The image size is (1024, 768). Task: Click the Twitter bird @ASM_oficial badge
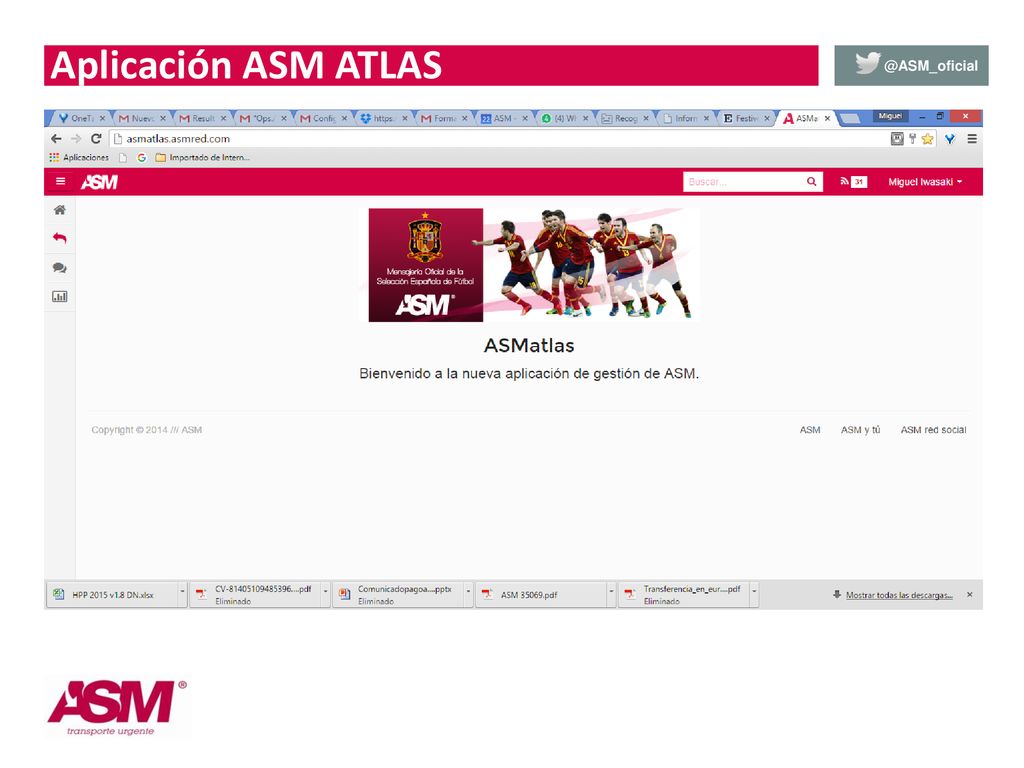911,65
